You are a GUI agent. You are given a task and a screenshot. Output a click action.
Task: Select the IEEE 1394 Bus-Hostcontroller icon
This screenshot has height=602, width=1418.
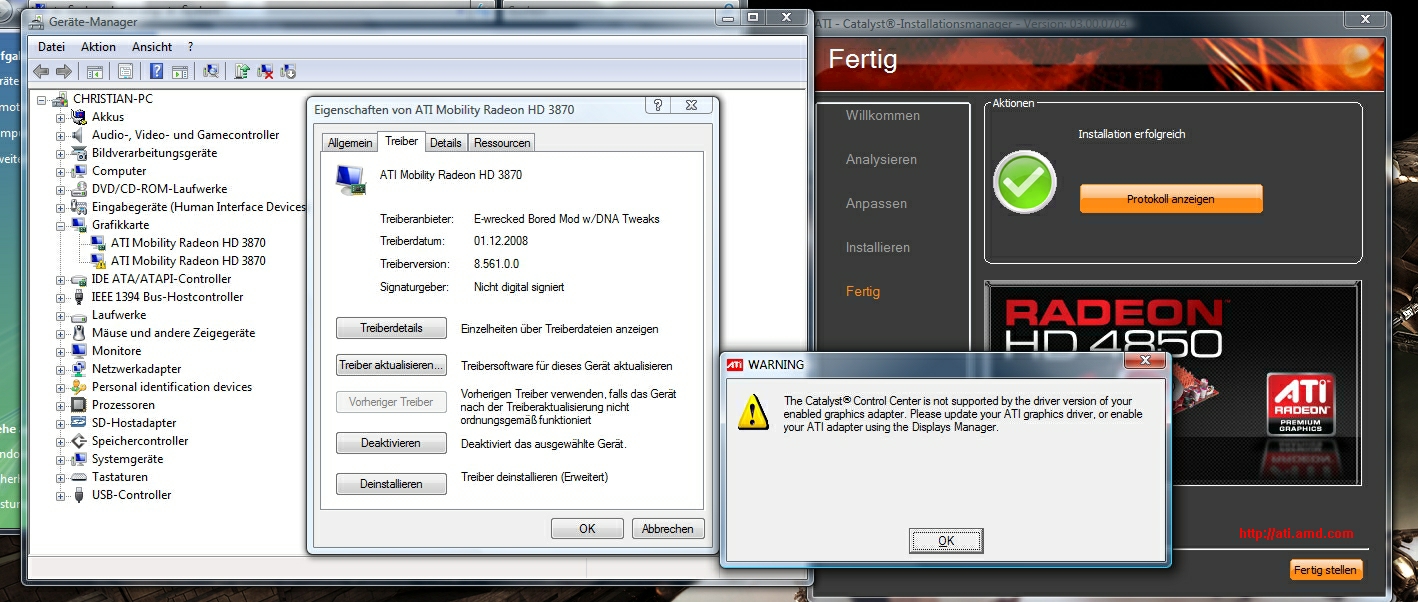click(x=79, y=297)
